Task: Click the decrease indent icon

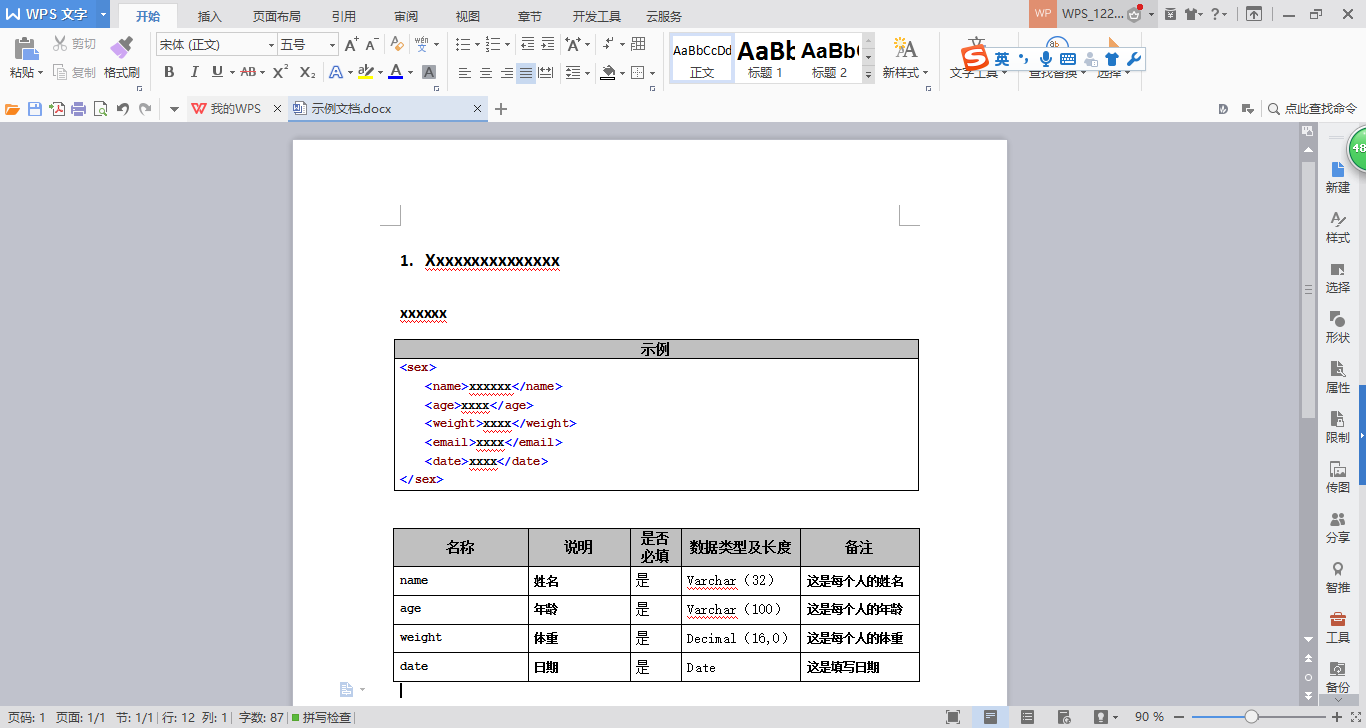Action: pos(527,44)
